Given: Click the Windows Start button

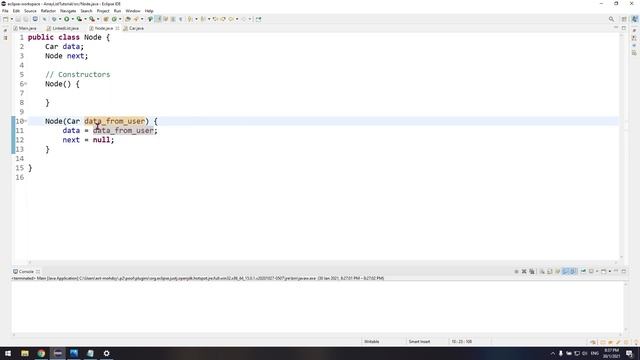Looking at the screenshot, I should tap(8, 353).
